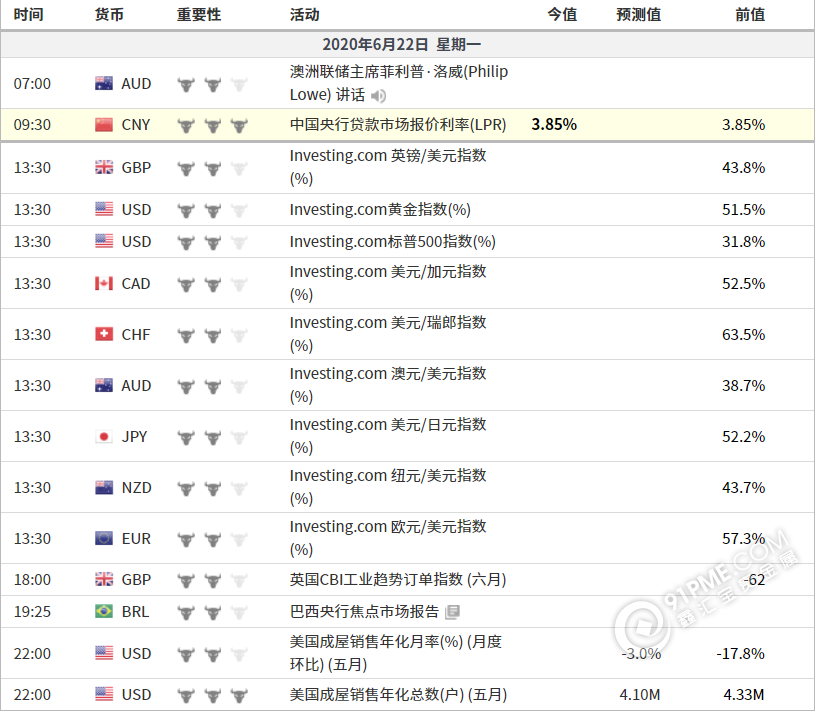The width and height of the screenshot is (816, 713).
Task: Open the 美国成屋销售年化总数(户) event
Action: (x=398, y=694)
